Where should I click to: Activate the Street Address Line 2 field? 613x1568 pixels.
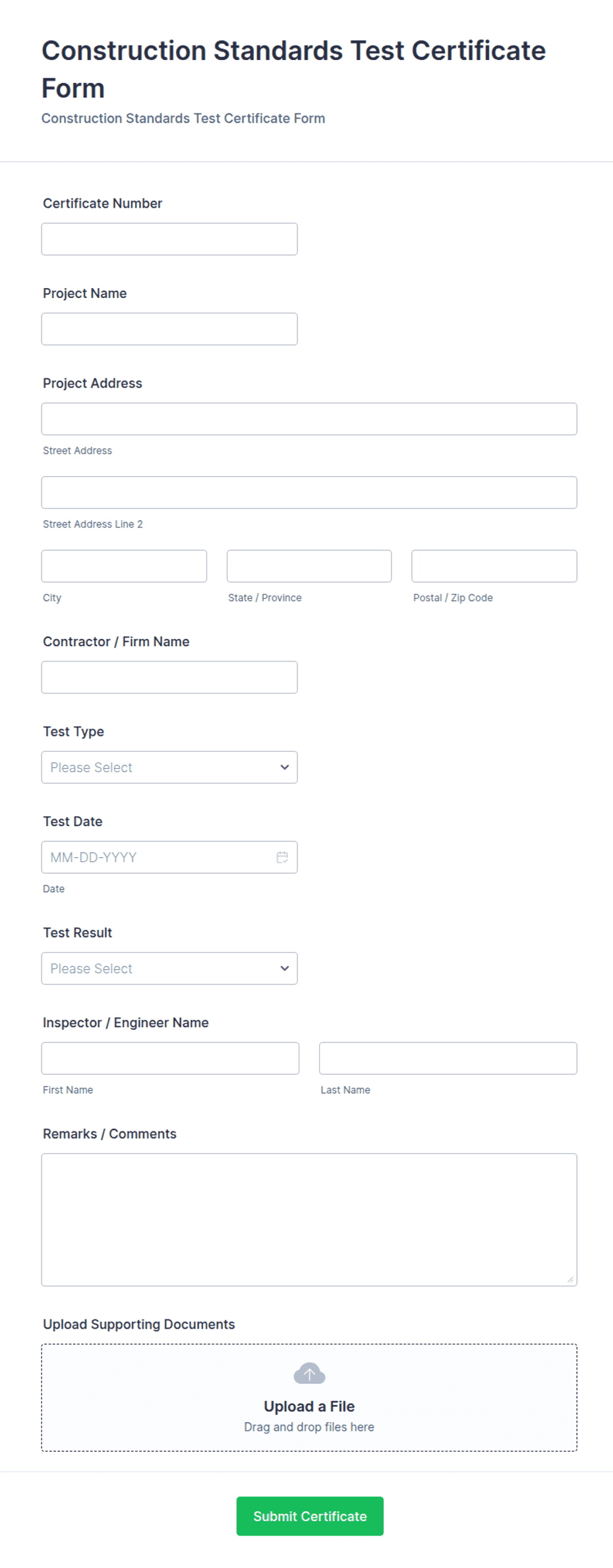[309, 493]
